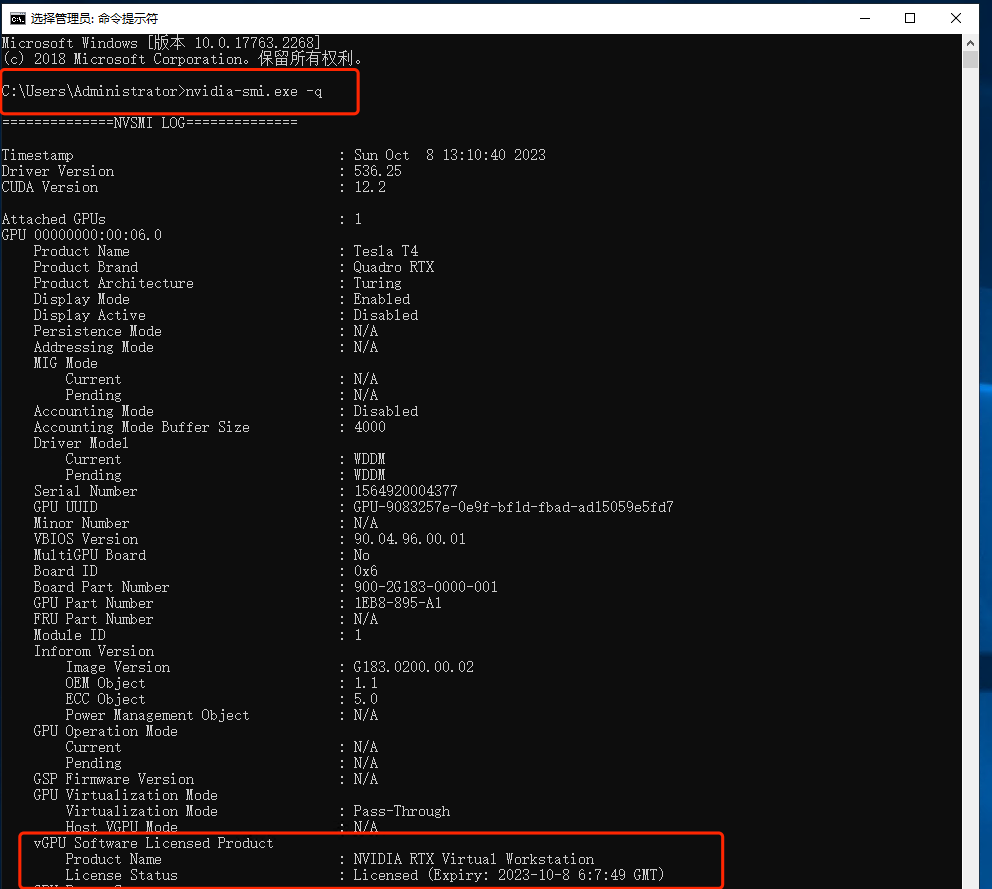Click the Product Brand value 'Quadro RTX'
The width and height of the screenshot is (992, 889).
coord(394,267)
